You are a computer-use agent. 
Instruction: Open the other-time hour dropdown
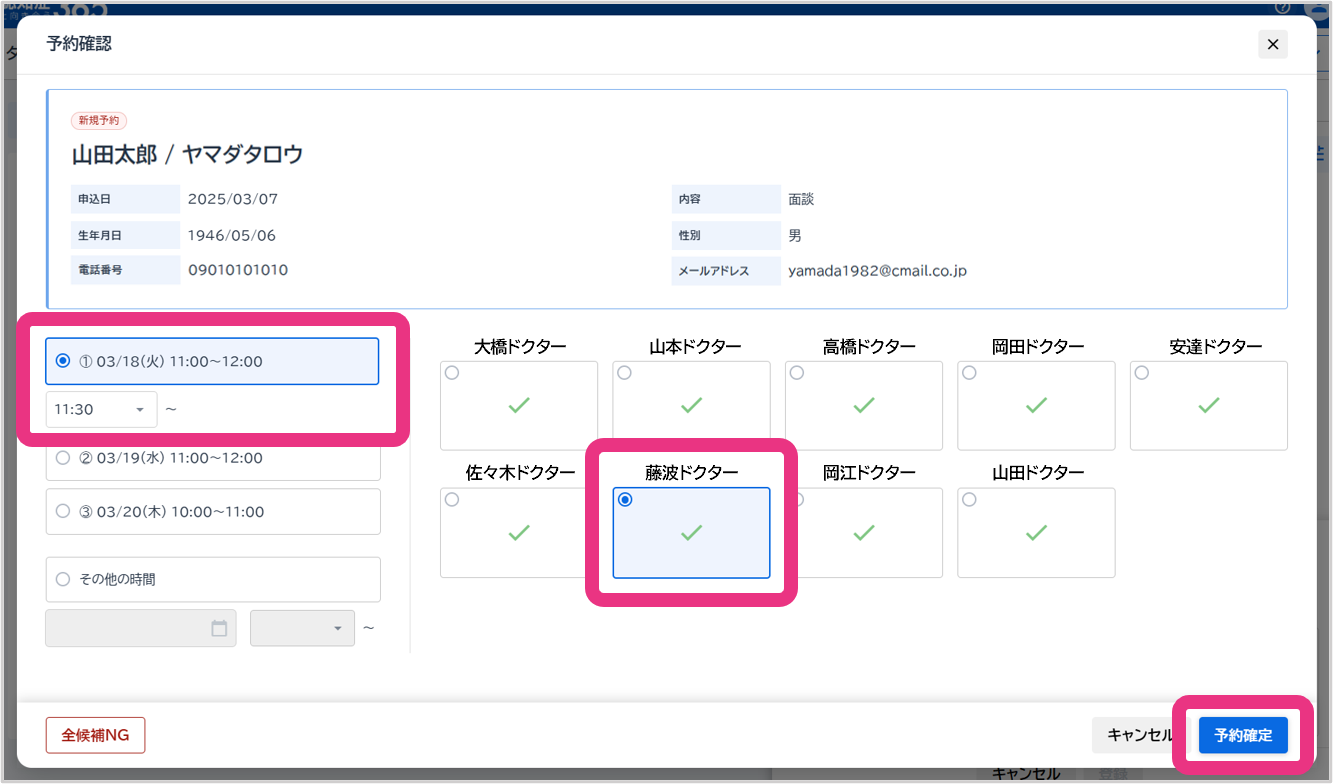coord(302,628)
